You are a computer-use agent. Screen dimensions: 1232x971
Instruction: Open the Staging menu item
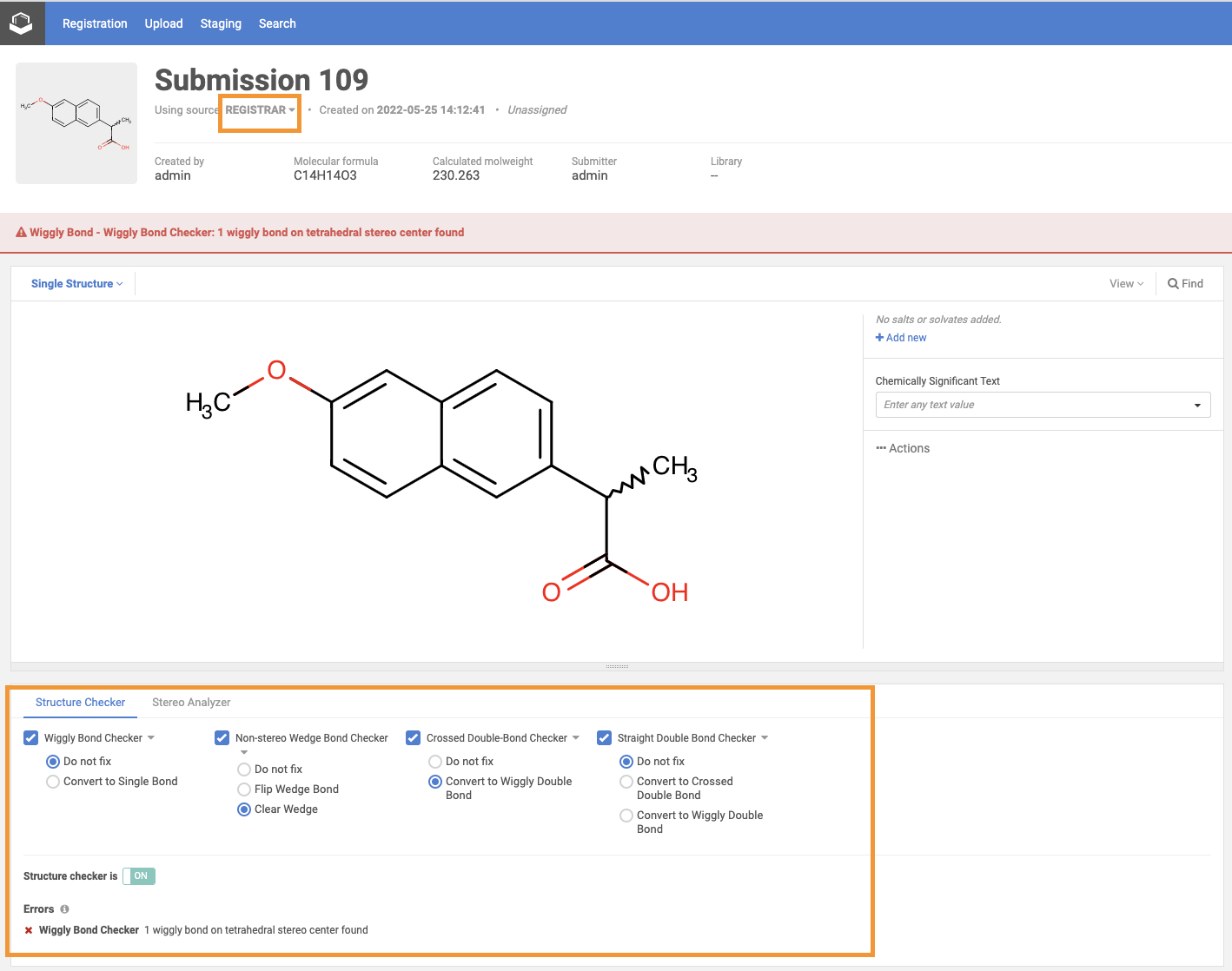tap(221, 23)
